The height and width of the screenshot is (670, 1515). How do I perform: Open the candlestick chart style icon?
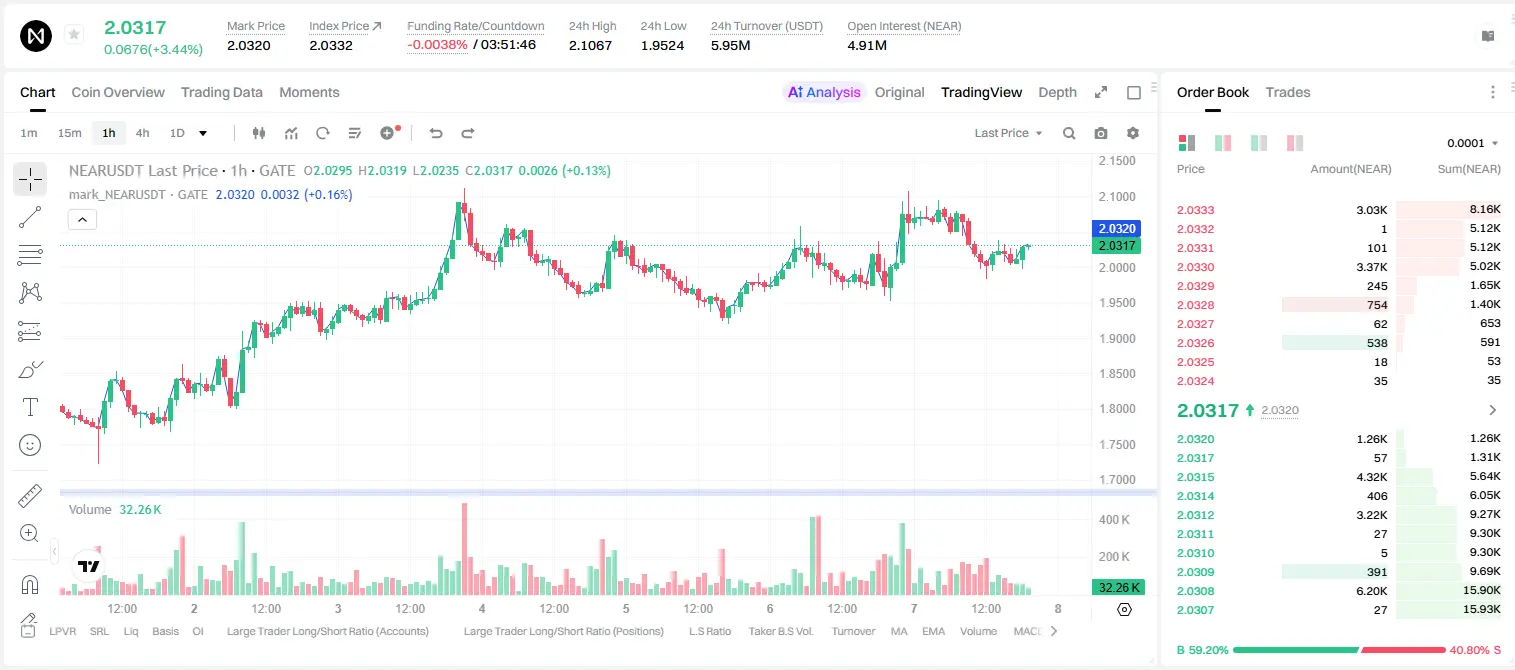pyautogui.click(x=259, y=133)
